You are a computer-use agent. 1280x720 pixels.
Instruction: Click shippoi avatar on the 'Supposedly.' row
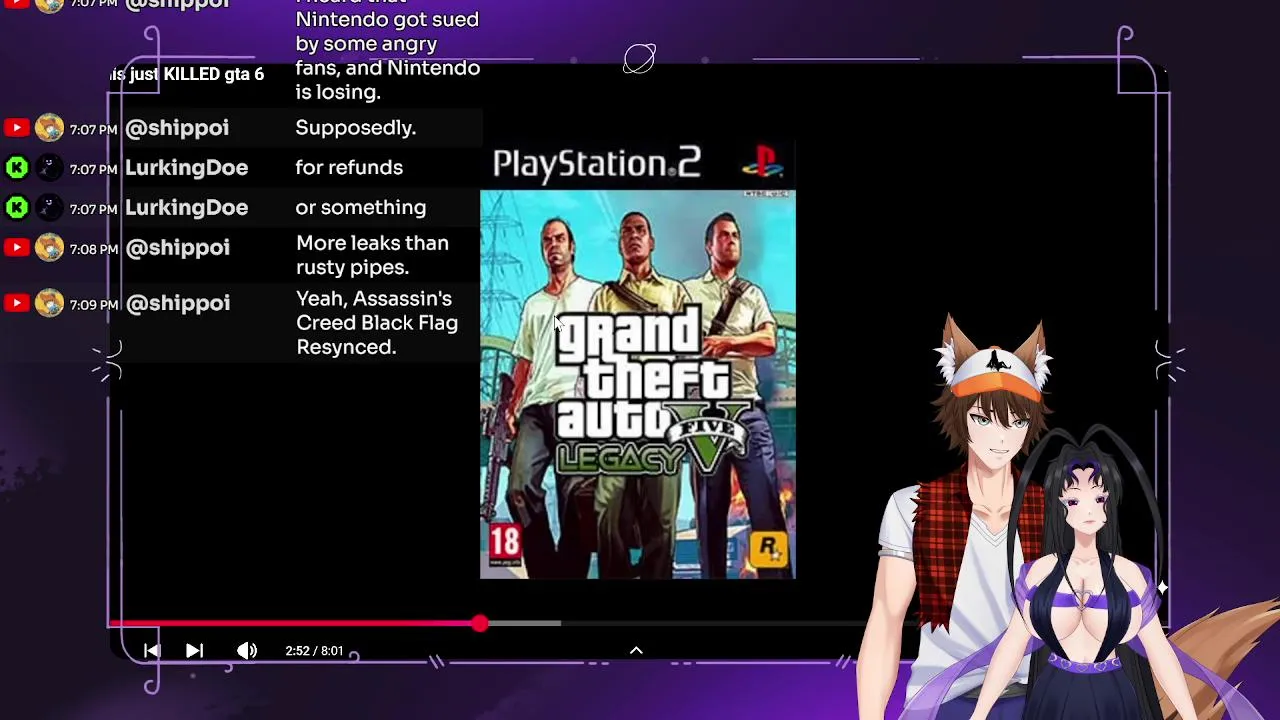click(49, 128)
